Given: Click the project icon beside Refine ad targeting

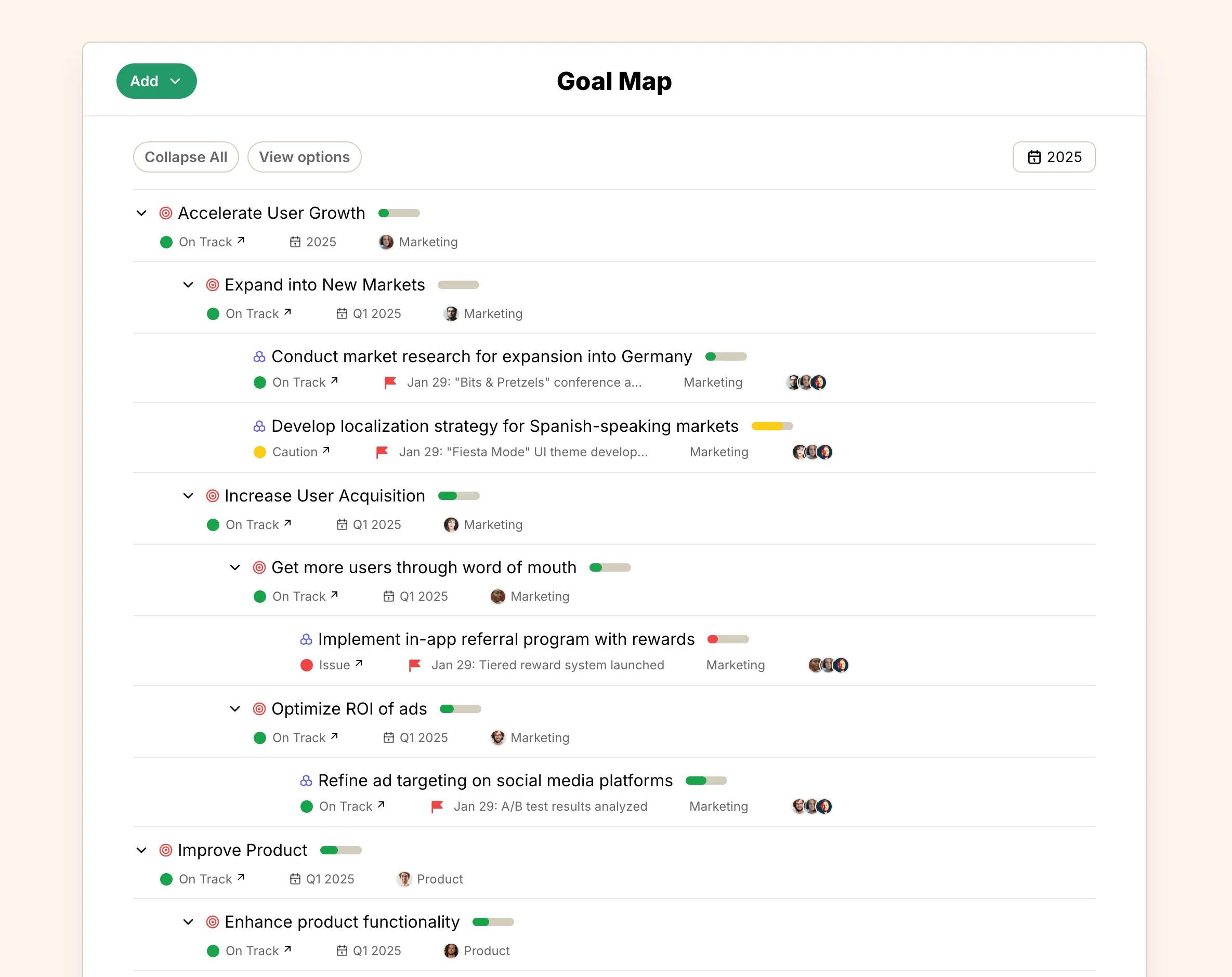Looking at the screenshot, I should point(305,781).
